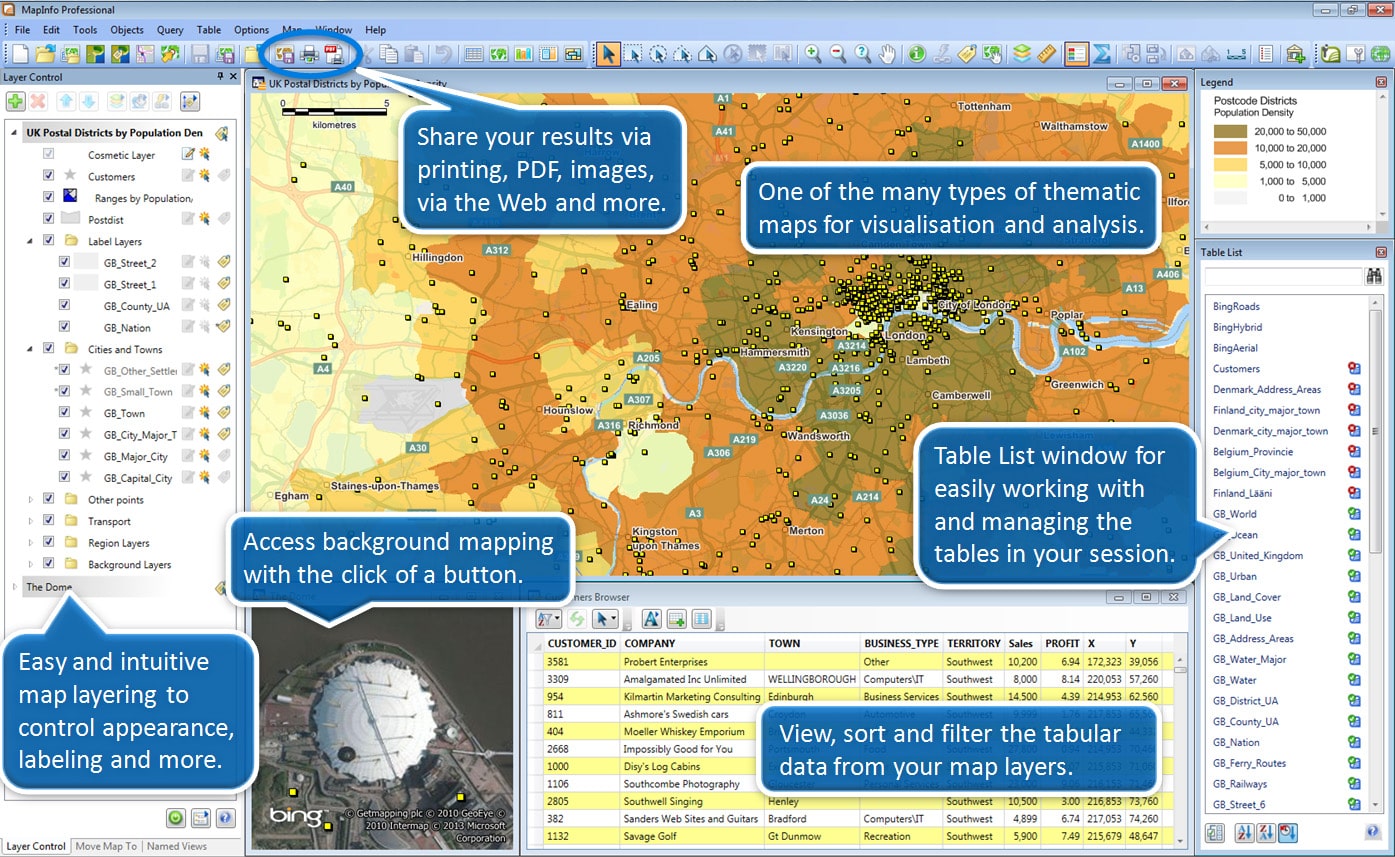Click the Open folder icon in toolbar
The width and height of the screenshot is (1395, 857).
pyautogui.click(x=45, y=54)
